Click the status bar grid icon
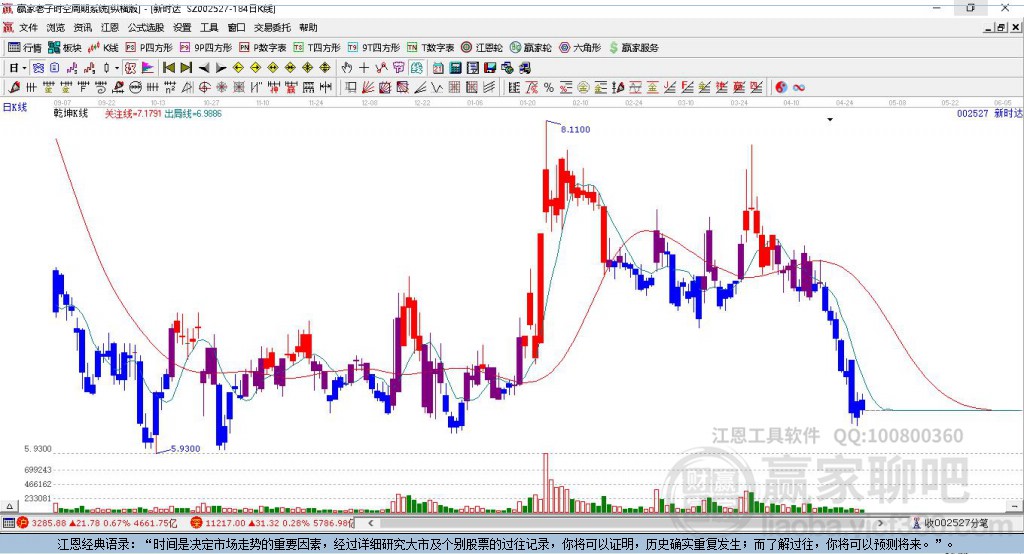Image resolution: width=1024 pixels, height=554 pixels. point(8,523)
